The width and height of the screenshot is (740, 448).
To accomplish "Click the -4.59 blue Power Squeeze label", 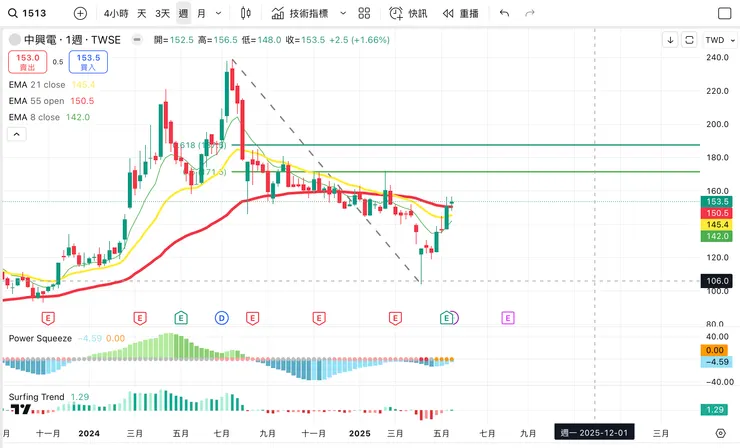I will tap(717, 362).
